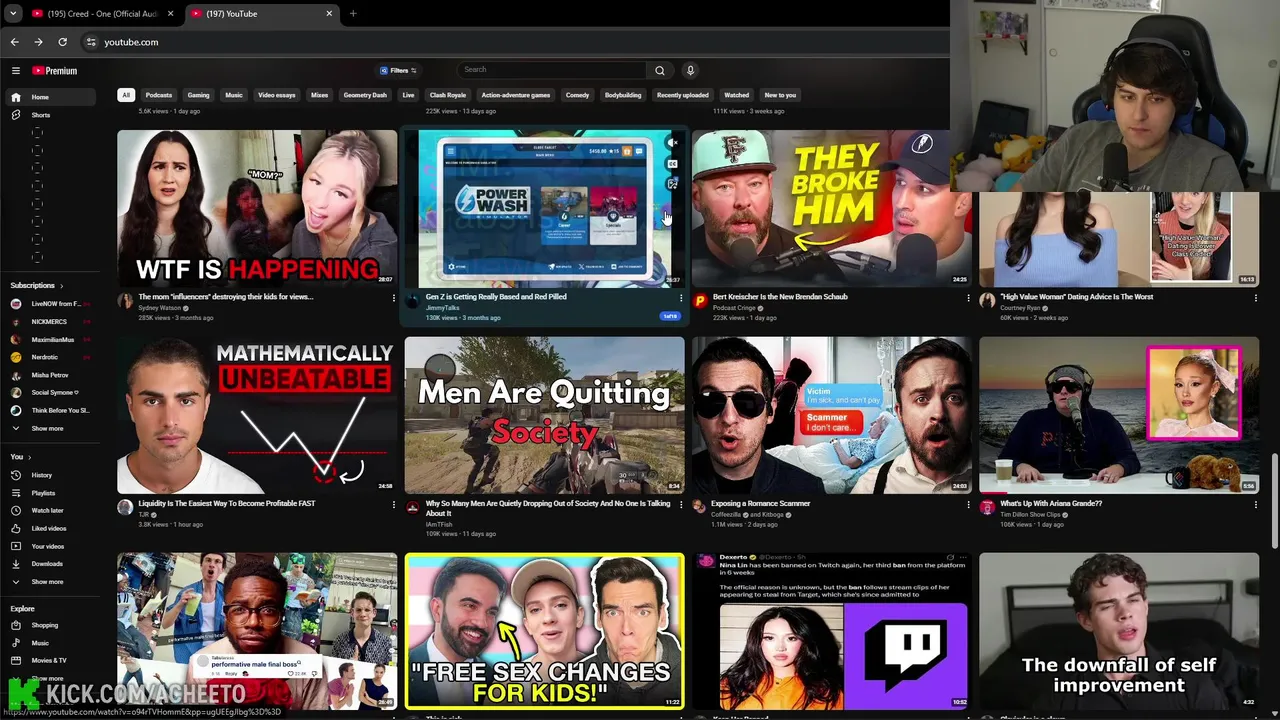Select the 'Podcasts' filter chip
Screen dimensions: 1280x720
pyautogui.click(x=158, y=95)
